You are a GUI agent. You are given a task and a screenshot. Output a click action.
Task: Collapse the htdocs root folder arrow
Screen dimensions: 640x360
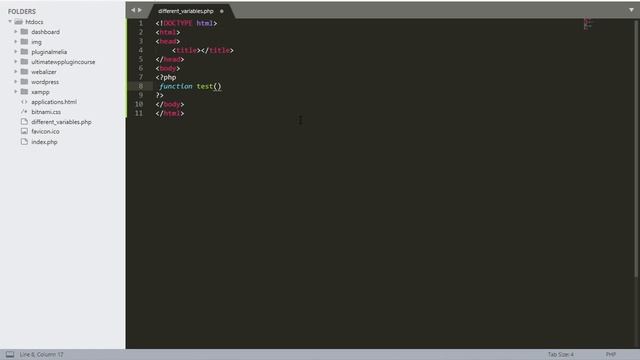tap(10, 22)
